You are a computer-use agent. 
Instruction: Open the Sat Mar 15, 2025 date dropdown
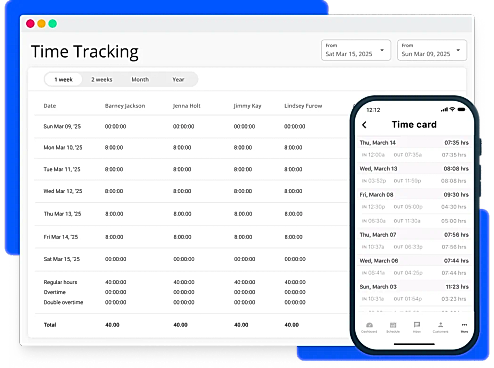click(356, 50)
